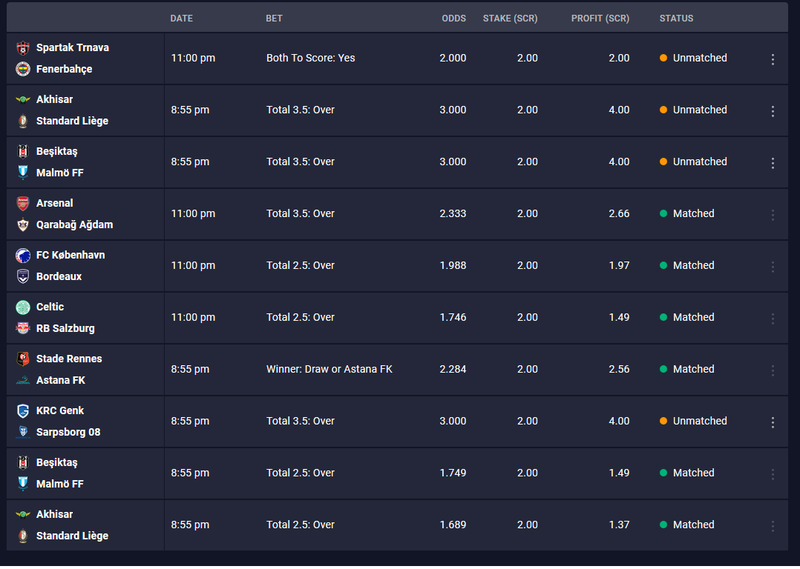Image resolution: width=800 pixels, height=569 pixels.
Task: Sort by the ODDS column header
Action: click(454, 18)
